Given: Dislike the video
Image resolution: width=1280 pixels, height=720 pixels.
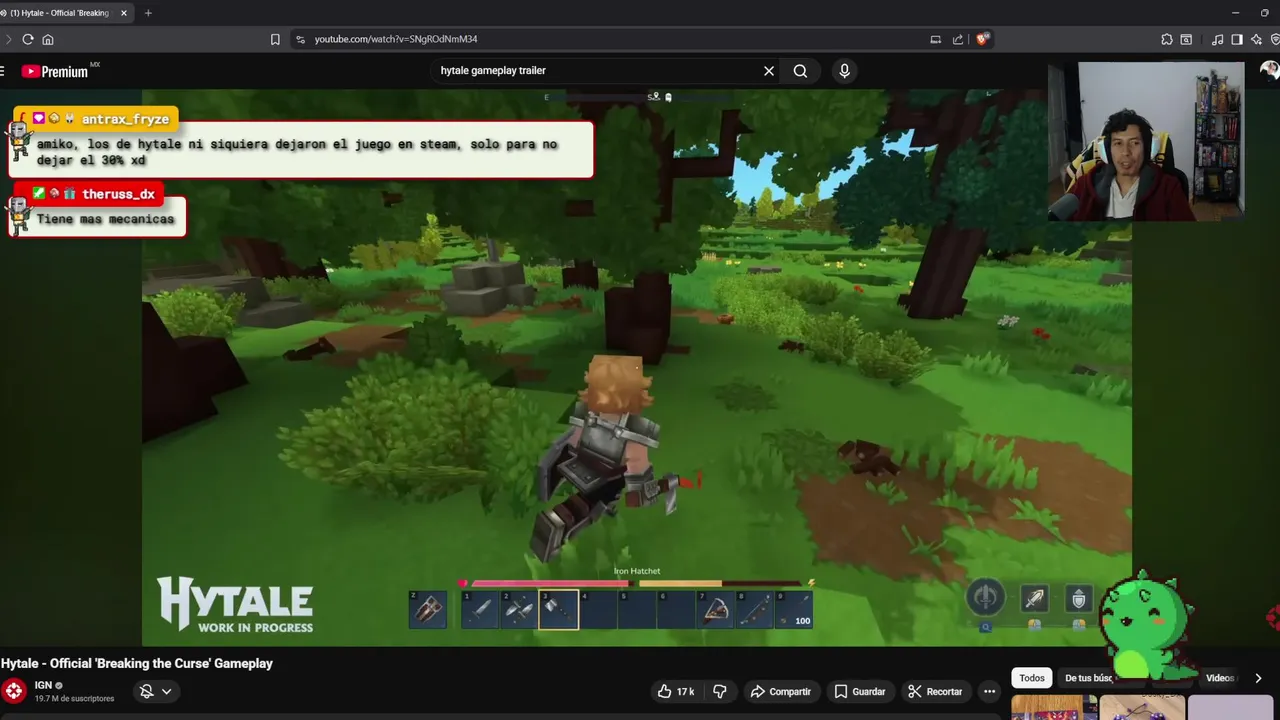Looking at the screenshot, I should click(x=720, y=691).
